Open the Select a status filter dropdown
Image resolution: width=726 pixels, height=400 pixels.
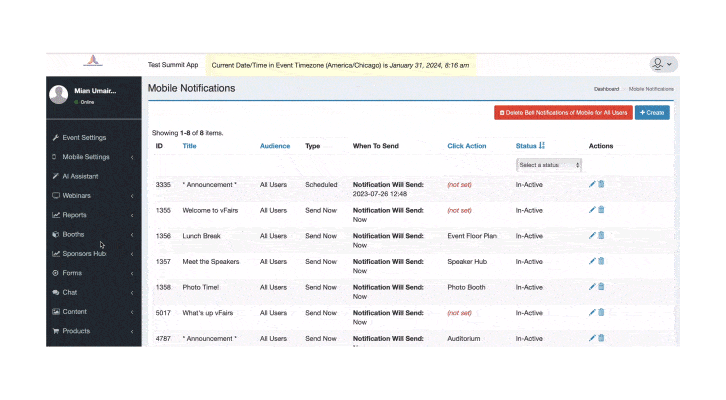(x=548, y=165)
